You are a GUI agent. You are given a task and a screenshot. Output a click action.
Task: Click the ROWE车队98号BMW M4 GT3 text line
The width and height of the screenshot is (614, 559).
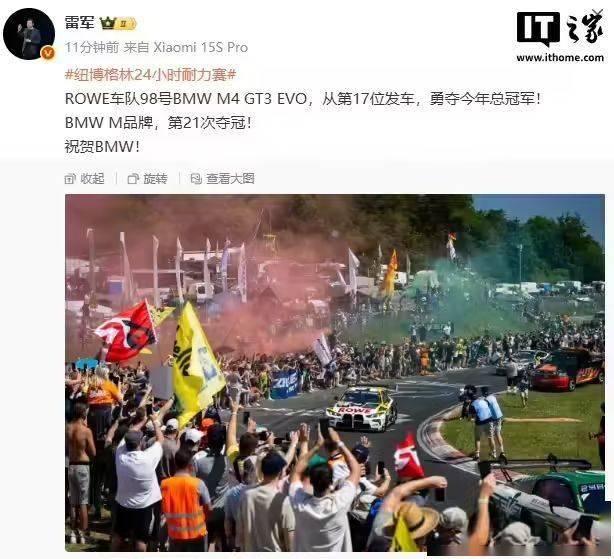pyautogui.click(x=303, y=99)
